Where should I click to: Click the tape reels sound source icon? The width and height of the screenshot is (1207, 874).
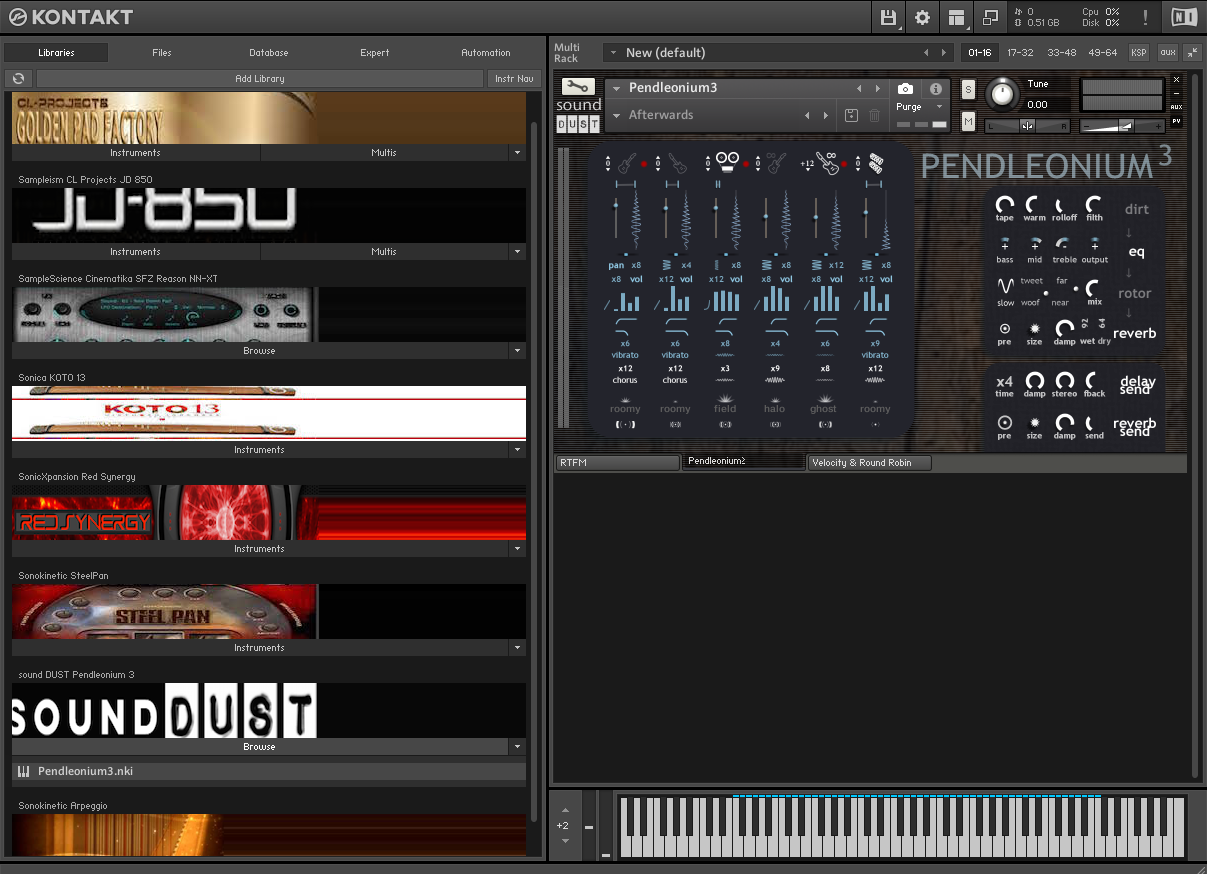(726, 162)
